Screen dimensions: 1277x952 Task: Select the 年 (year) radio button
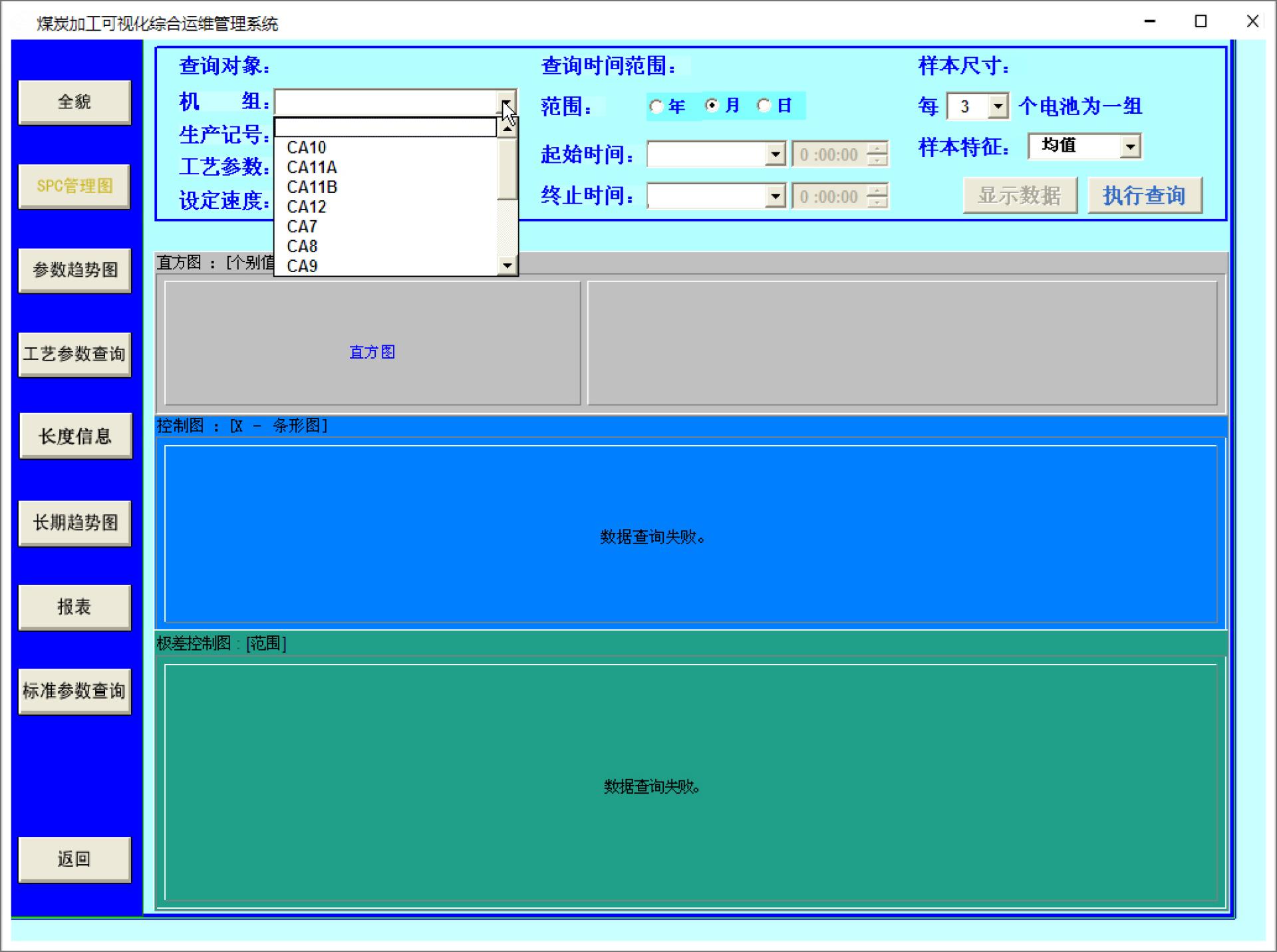(x=656, y=106)
